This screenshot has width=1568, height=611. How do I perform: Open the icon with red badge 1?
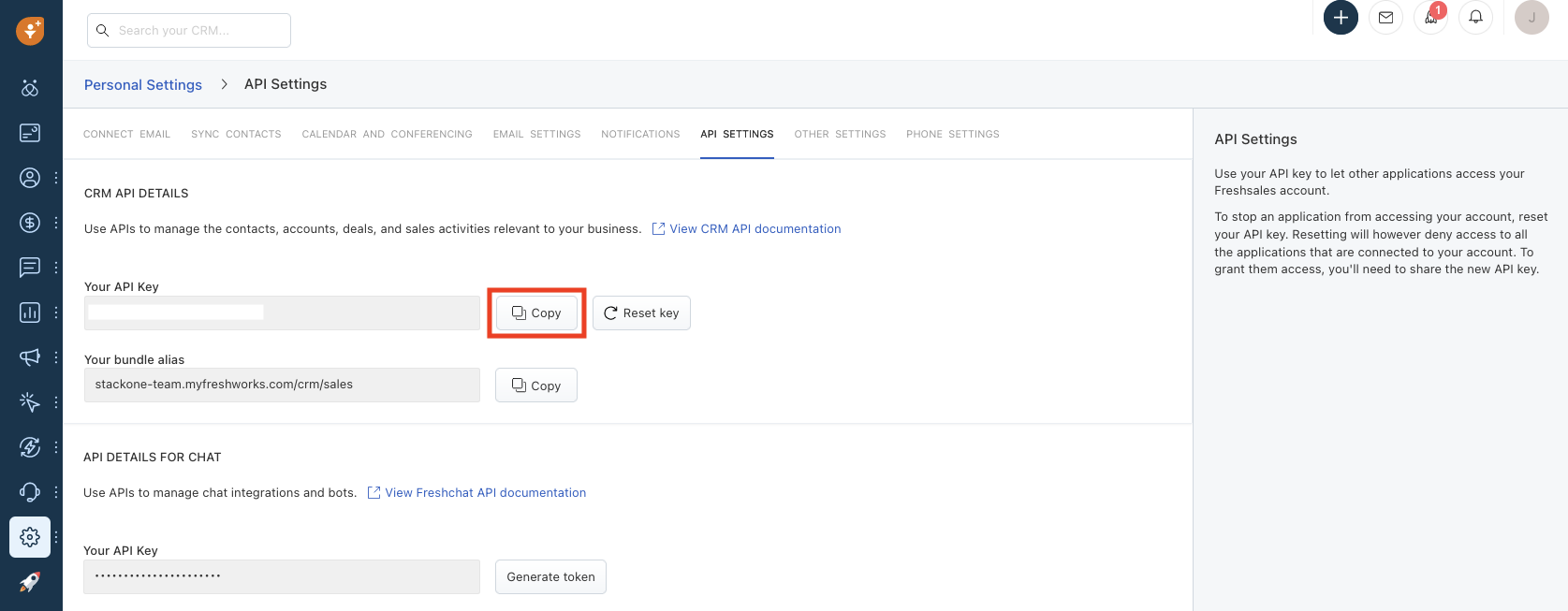[x=1430, y=18]
